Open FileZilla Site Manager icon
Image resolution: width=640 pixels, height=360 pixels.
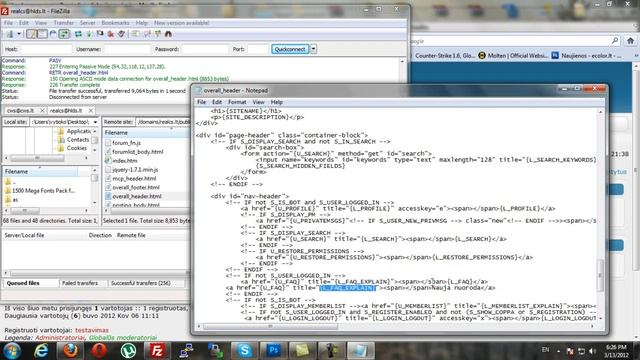click(x=9, y=34)
